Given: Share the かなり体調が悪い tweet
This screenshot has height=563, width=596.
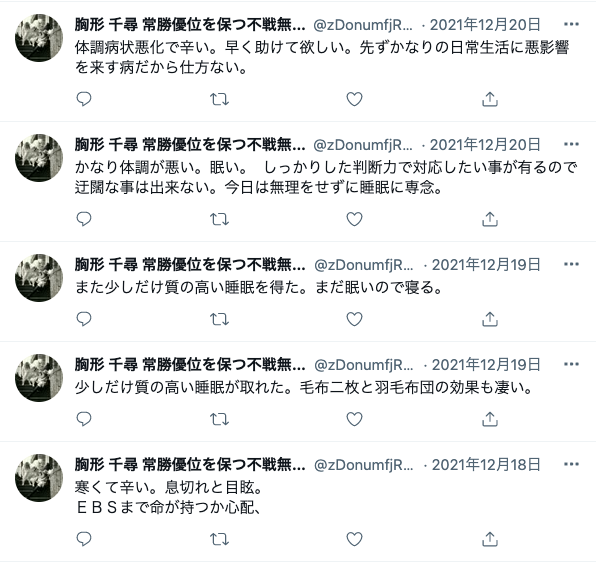Looking at the screenshot, I should [x=490, y=219].
